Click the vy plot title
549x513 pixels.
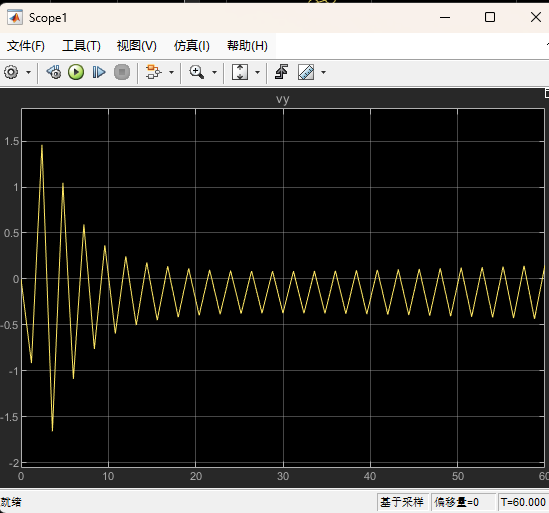[x=283, y=99]
